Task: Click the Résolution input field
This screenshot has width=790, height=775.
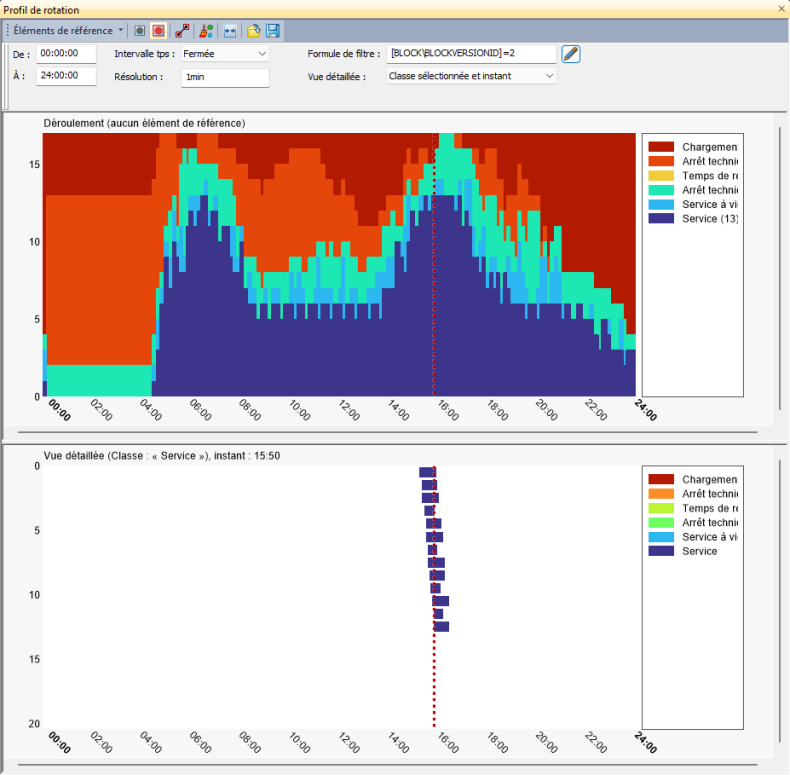Action: pyautogui.click(x=225, y=76)
